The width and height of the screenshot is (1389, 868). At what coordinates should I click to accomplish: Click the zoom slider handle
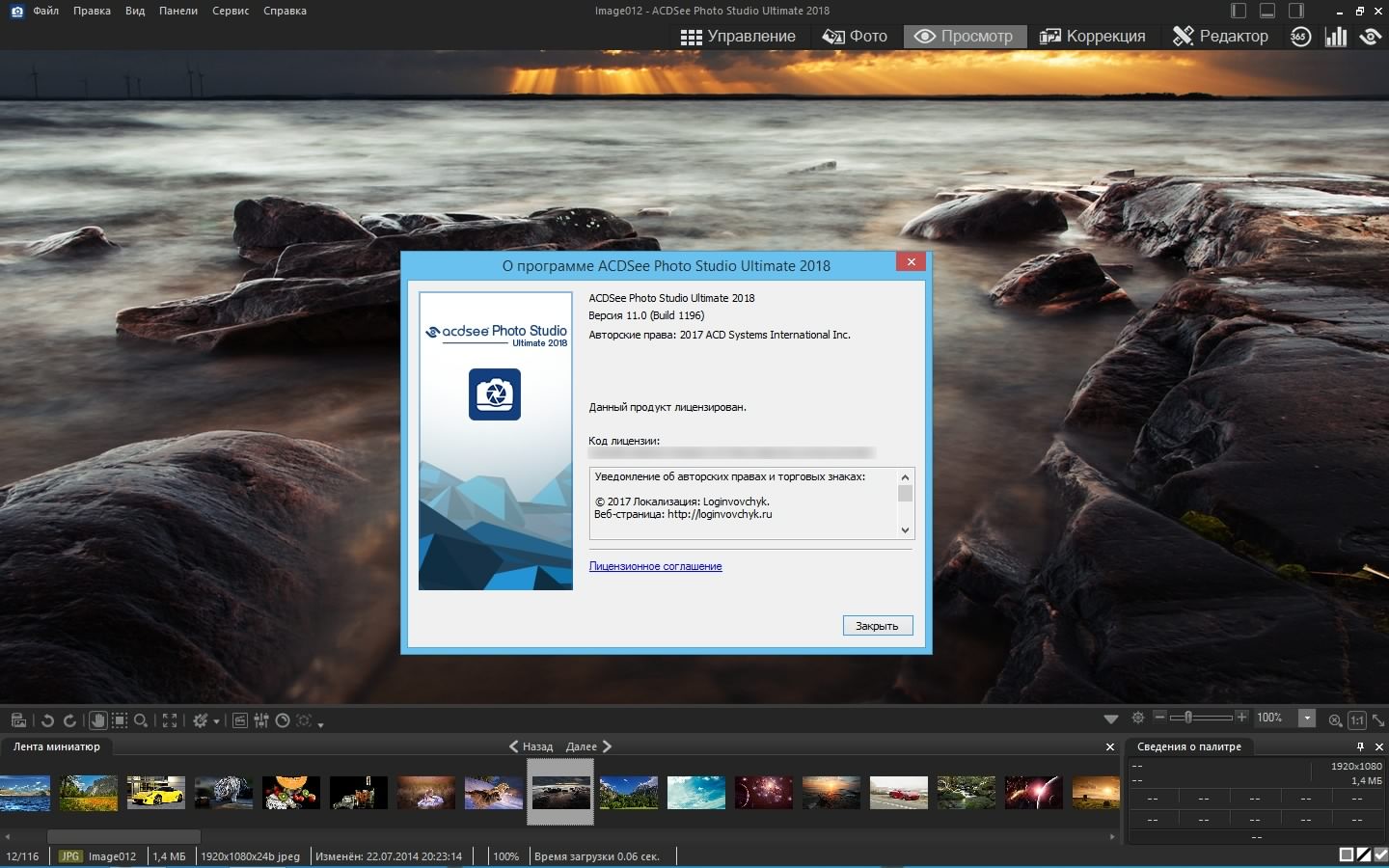1188,718
